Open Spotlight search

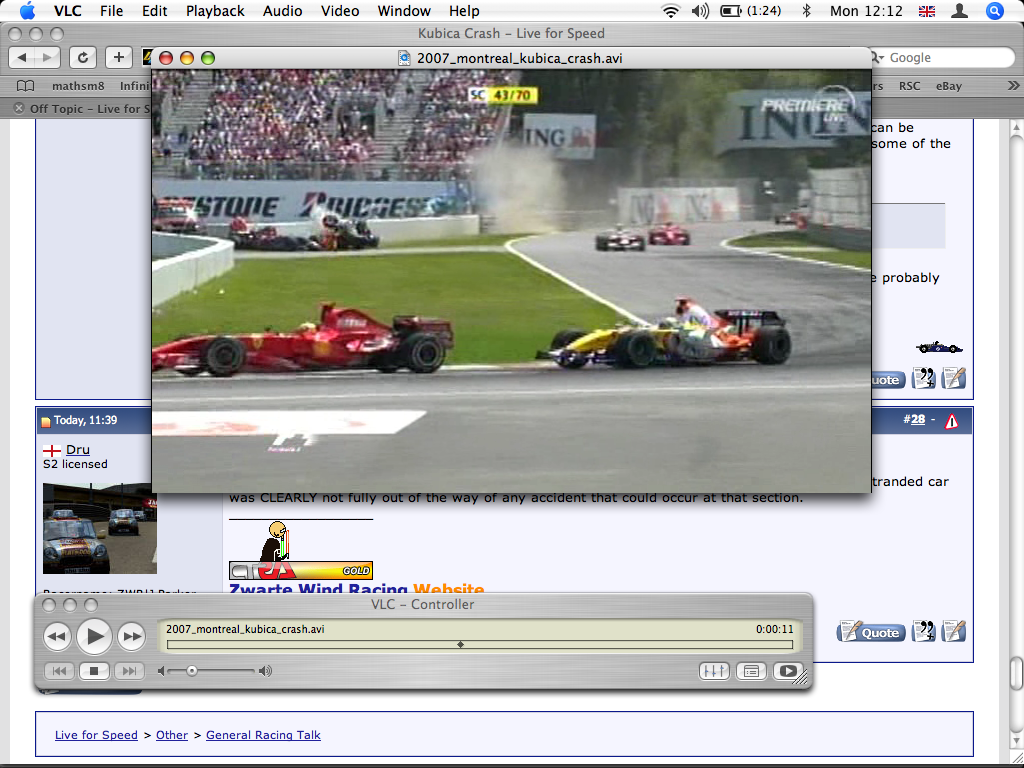(x=995, y=11)
